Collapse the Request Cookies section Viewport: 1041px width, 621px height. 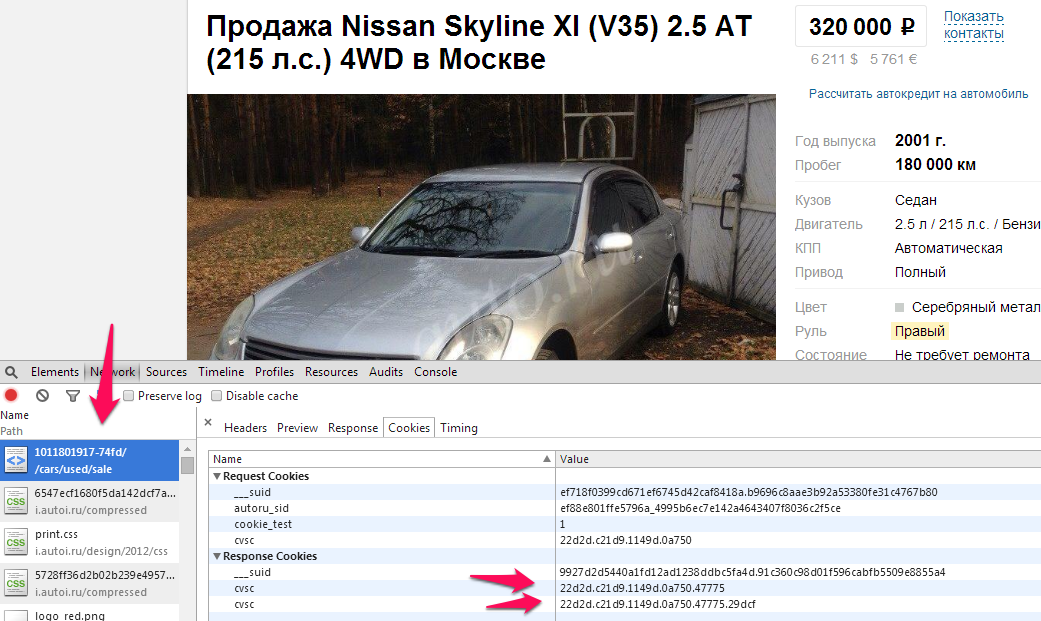click(217, 476)
